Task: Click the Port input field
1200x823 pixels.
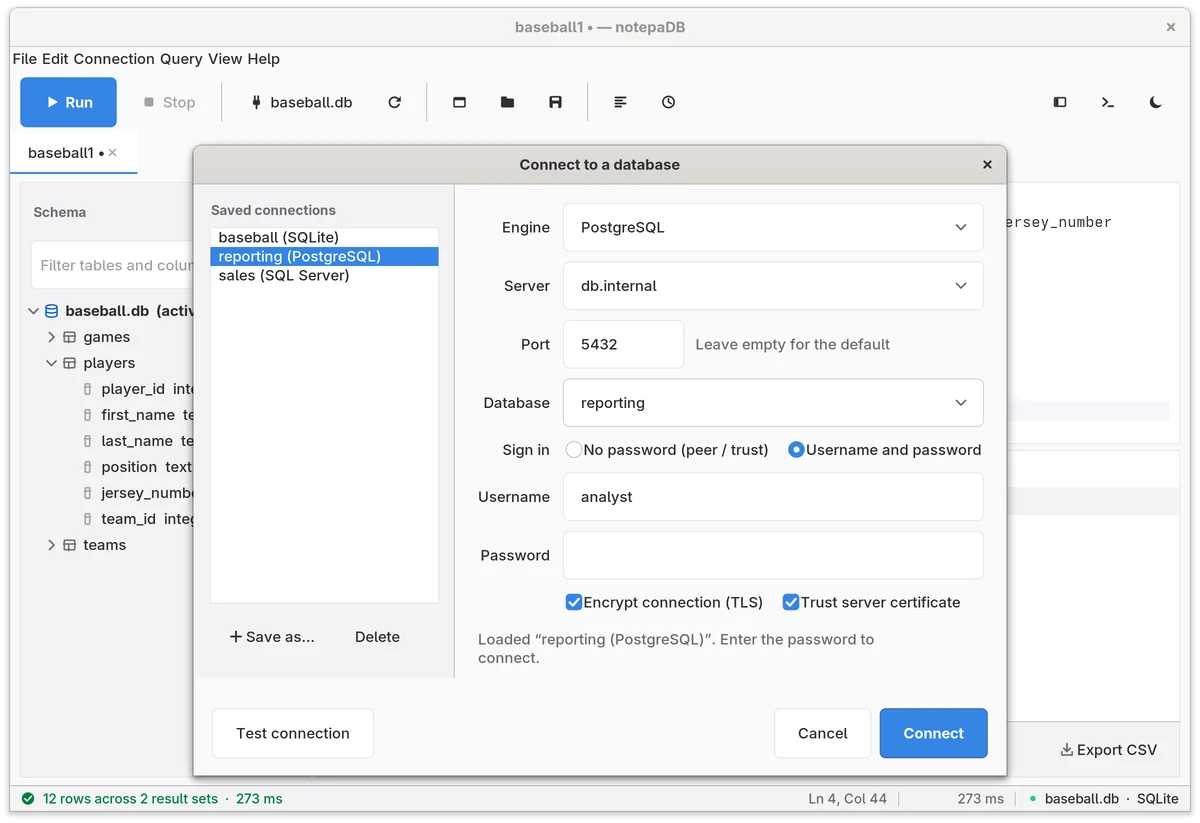Action: 624,344
